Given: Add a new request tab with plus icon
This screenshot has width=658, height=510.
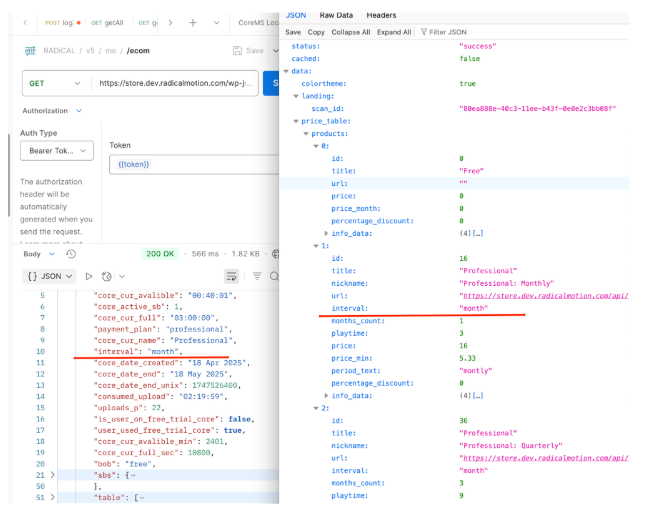Looking at the screenshot, I should pyautogui.click(x=193, y=23).
